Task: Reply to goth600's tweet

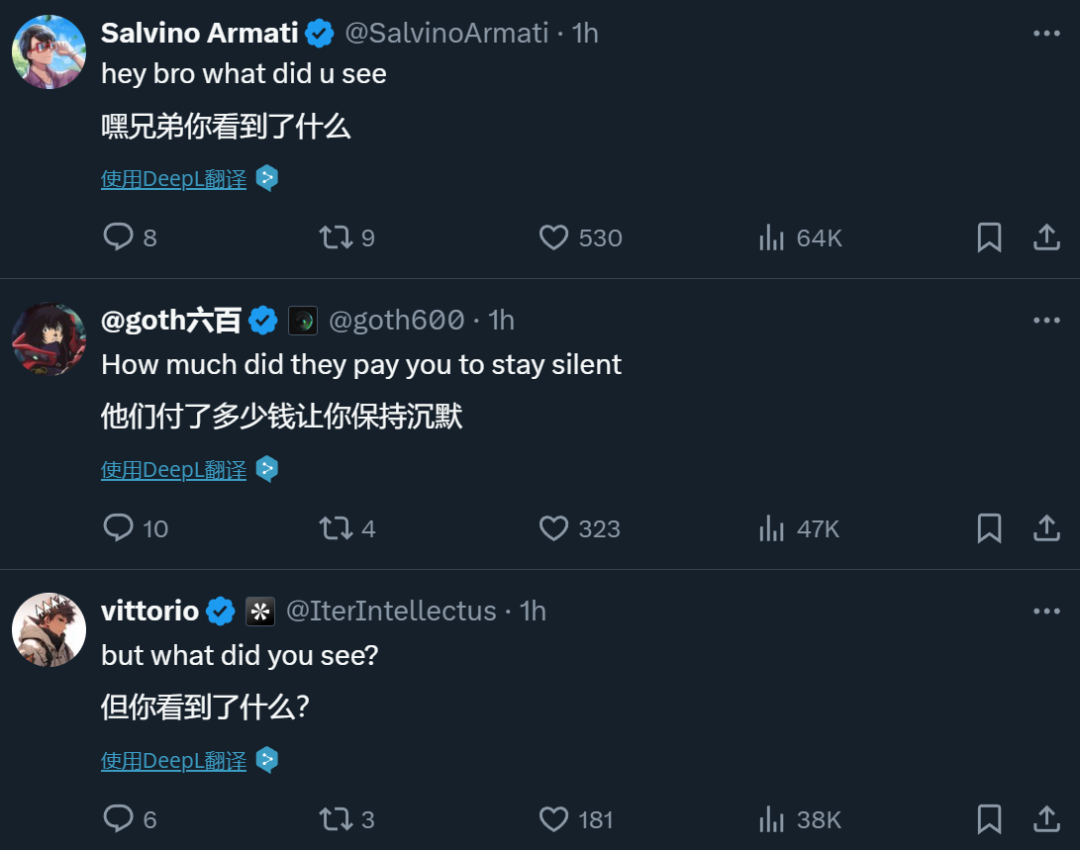Action: (119, 528)
